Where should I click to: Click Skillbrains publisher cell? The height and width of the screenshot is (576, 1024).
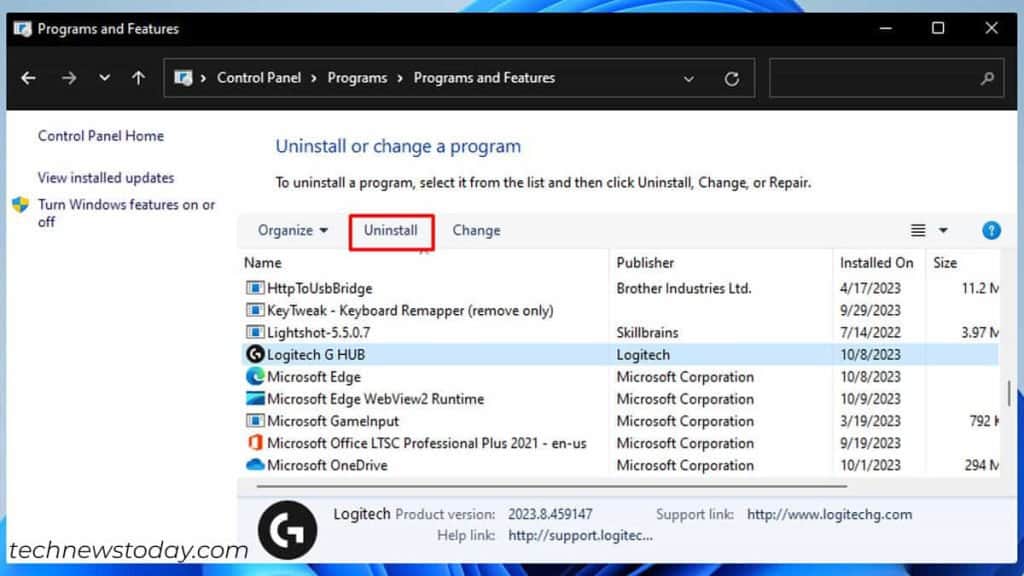(647, 332)
